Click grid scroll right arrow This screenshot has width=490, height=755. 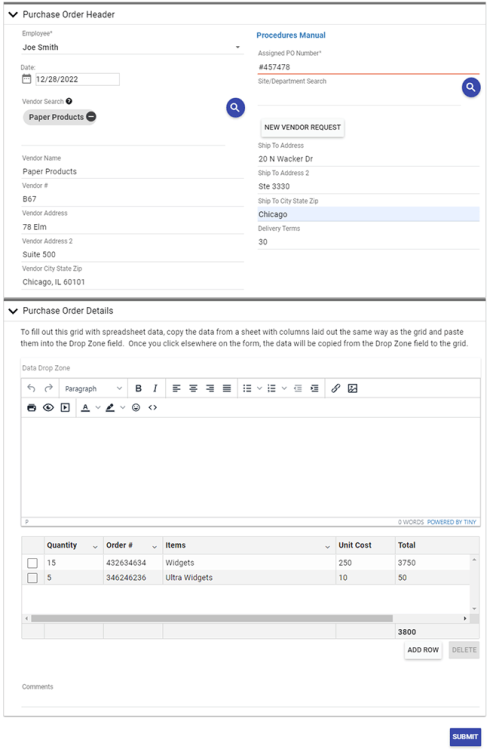(465, 618)
